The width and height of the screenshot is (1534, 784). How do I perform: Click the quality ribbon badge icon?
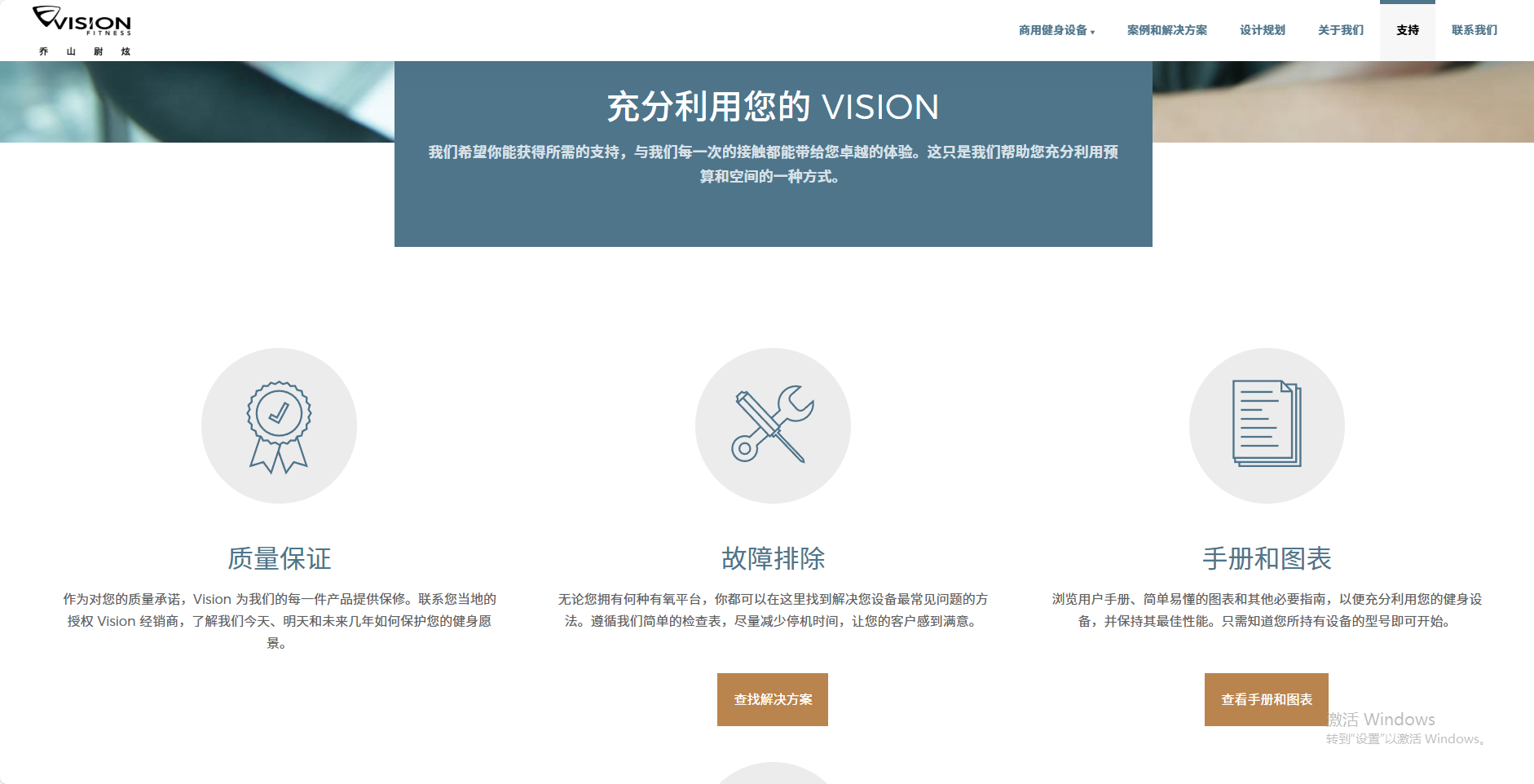tap(279, 425)
